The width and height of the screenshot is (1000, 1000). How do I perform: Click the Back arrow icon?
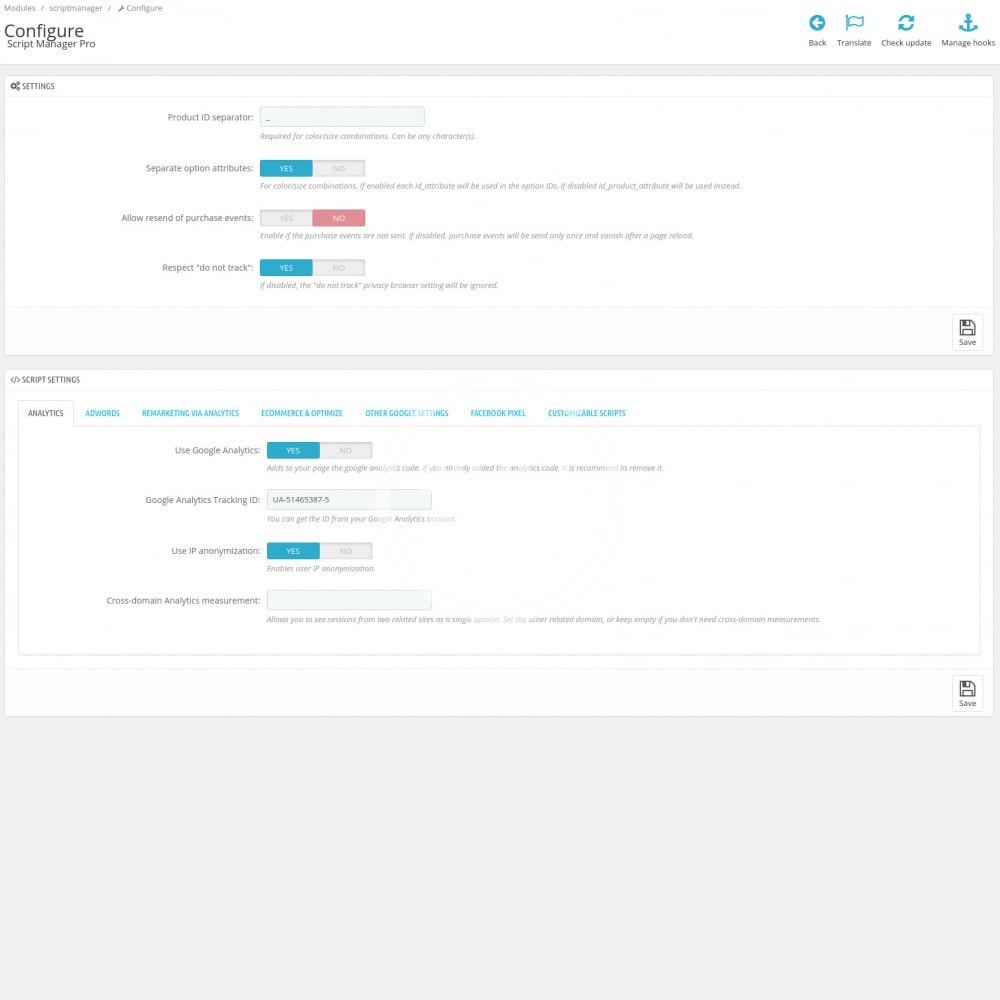click(x=817, y=24)
